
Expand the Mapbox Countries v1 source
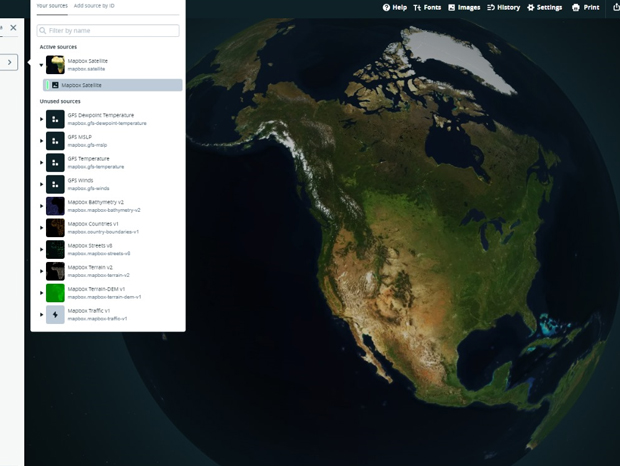(41, 228)
